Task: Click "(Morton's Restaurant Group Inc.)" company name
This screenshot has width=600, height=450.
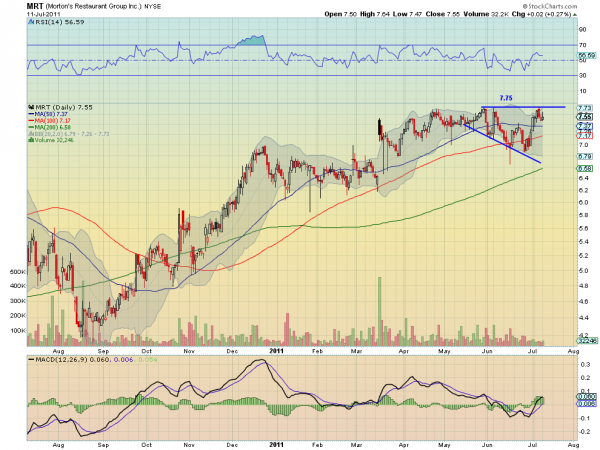Action: [x=94, y=7]
